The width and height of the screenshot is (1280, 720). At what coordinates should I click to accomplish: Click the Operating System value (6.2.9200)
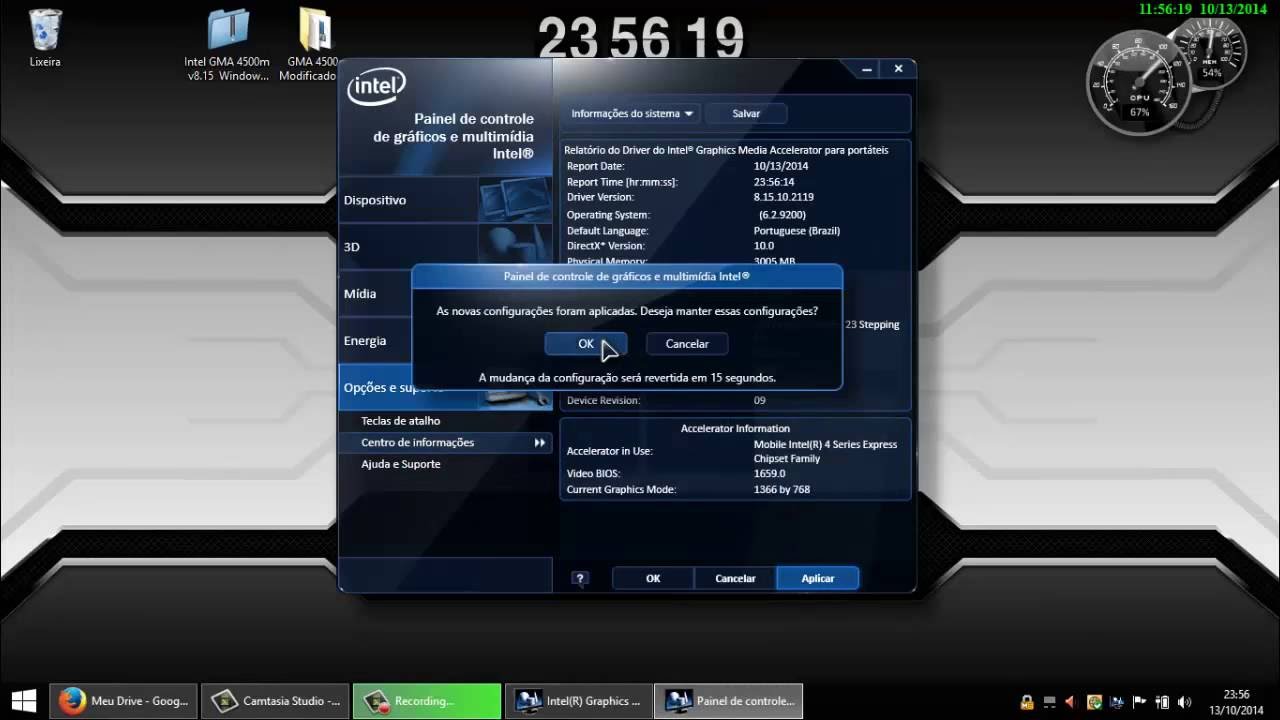(x=782, y=215)
